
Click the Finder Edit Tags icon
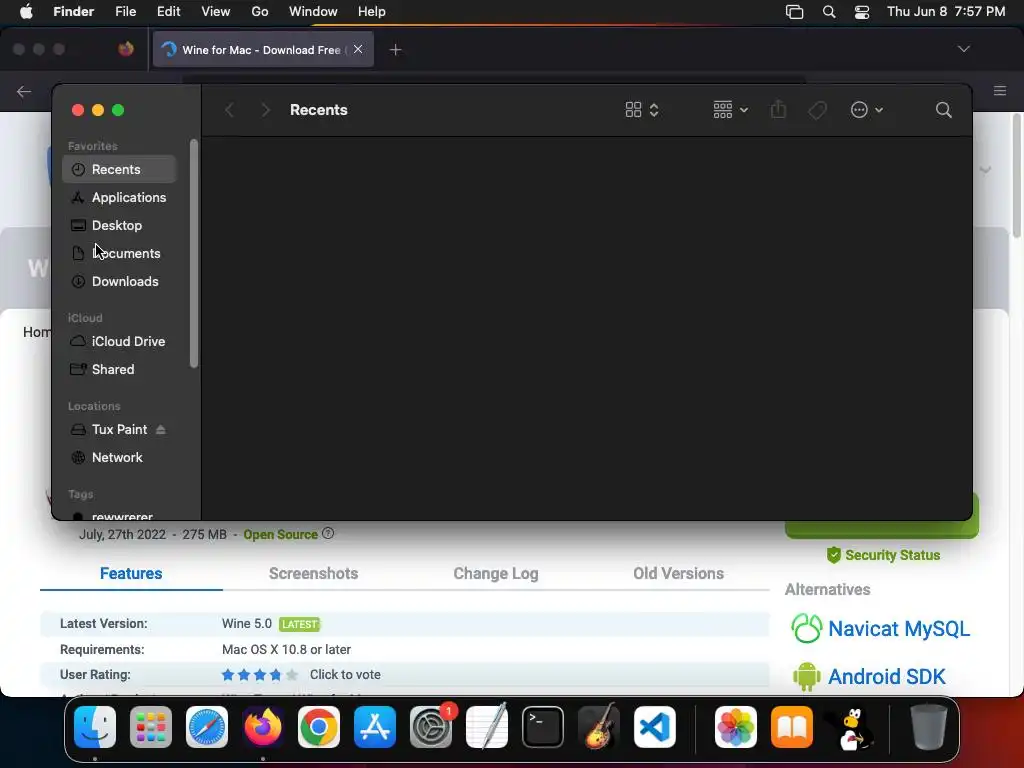click(x=817, y=110)
